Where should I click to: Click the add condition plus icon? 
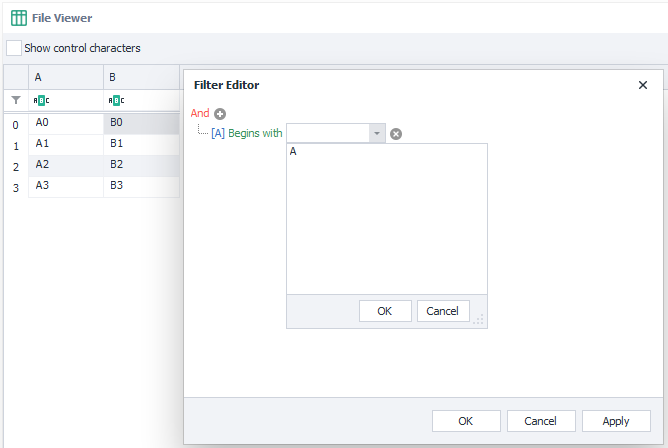220,114
